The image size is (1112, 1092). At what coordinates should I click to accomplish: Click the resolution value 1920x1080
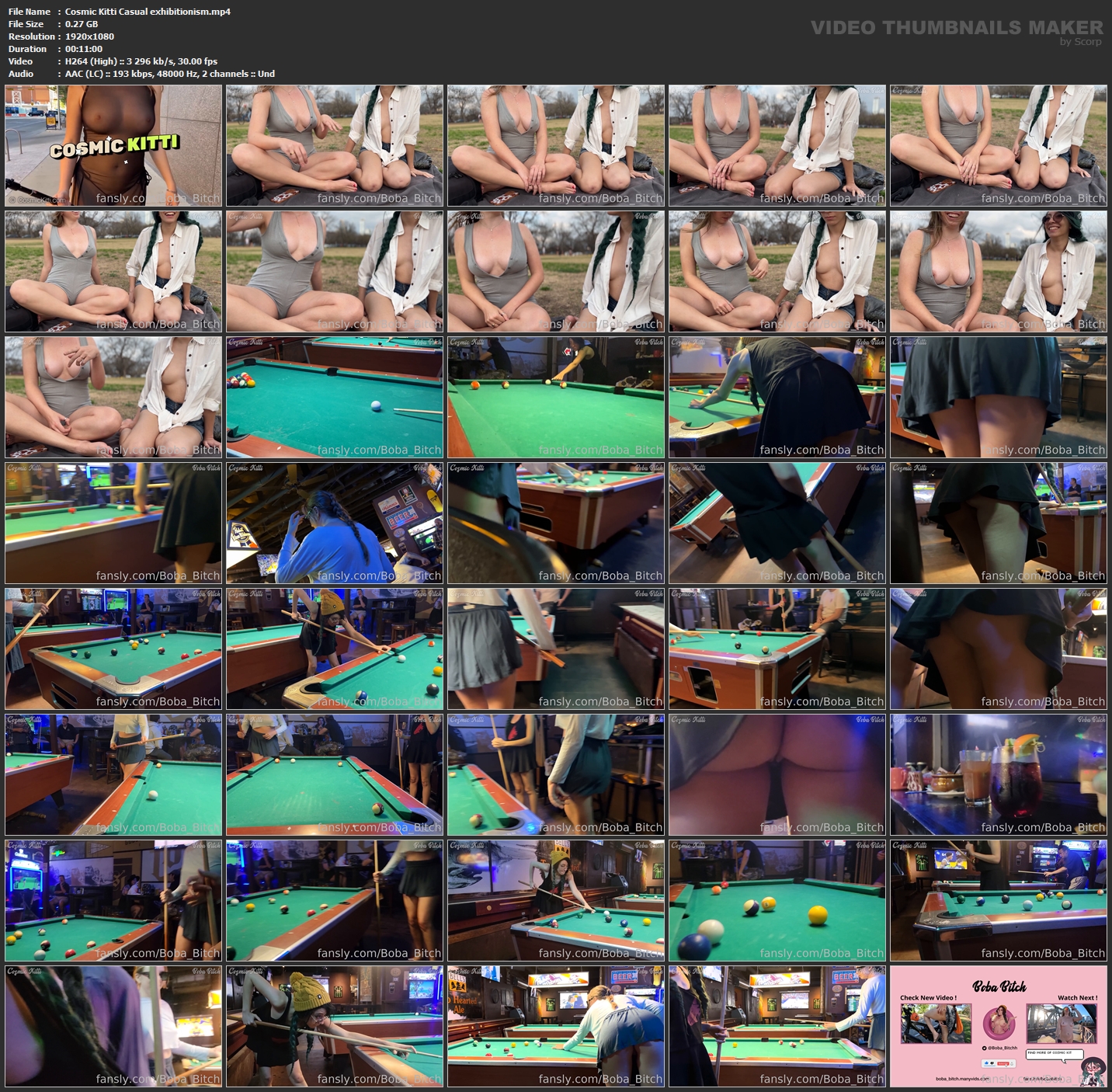89,37
